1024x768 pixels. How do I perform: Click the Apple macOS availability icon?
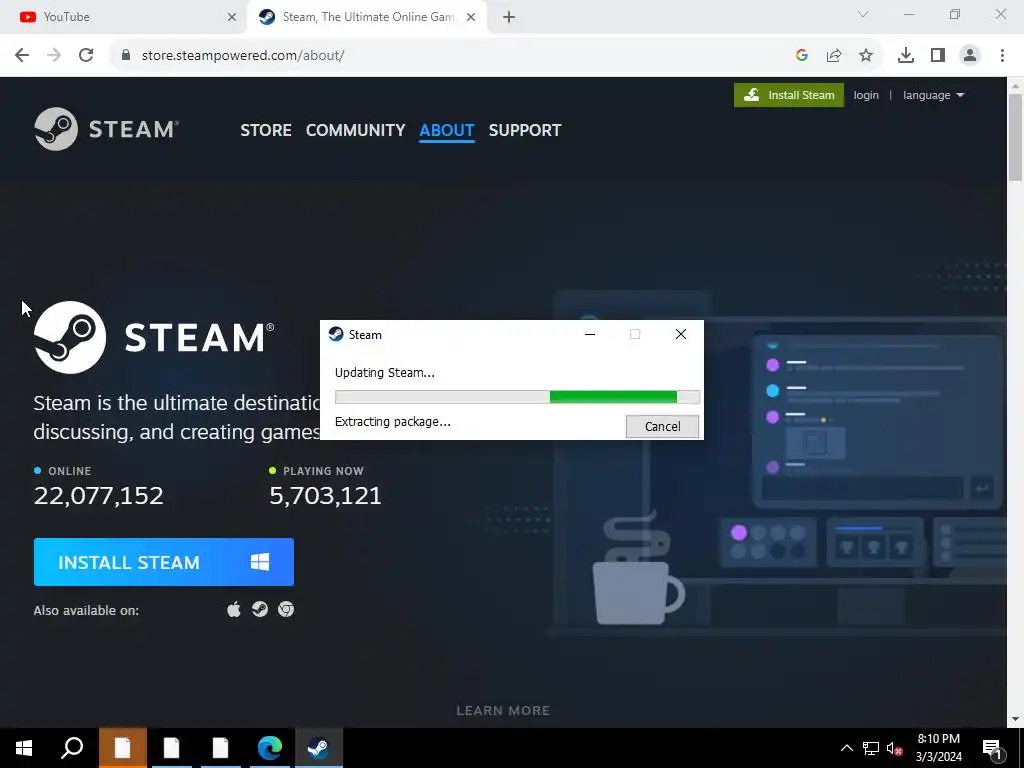(234, 609)
